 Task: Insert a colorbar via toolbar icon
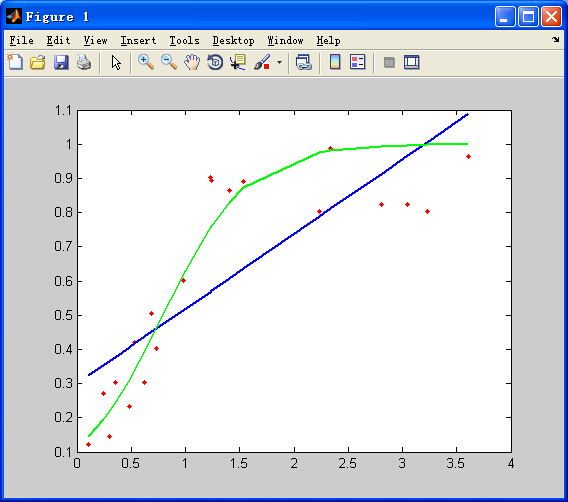[x=335, y=62]
